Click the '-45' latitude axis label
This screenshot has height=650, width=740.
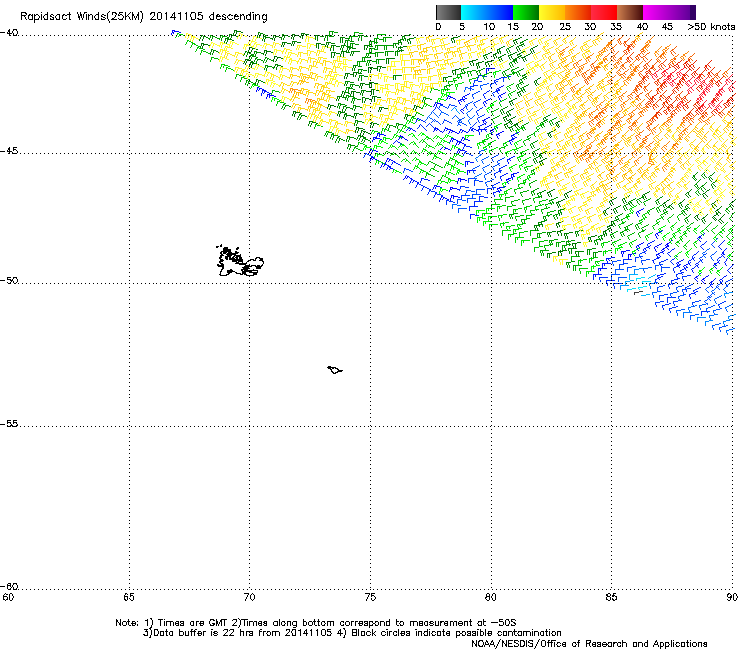click(x=9, y=151)
